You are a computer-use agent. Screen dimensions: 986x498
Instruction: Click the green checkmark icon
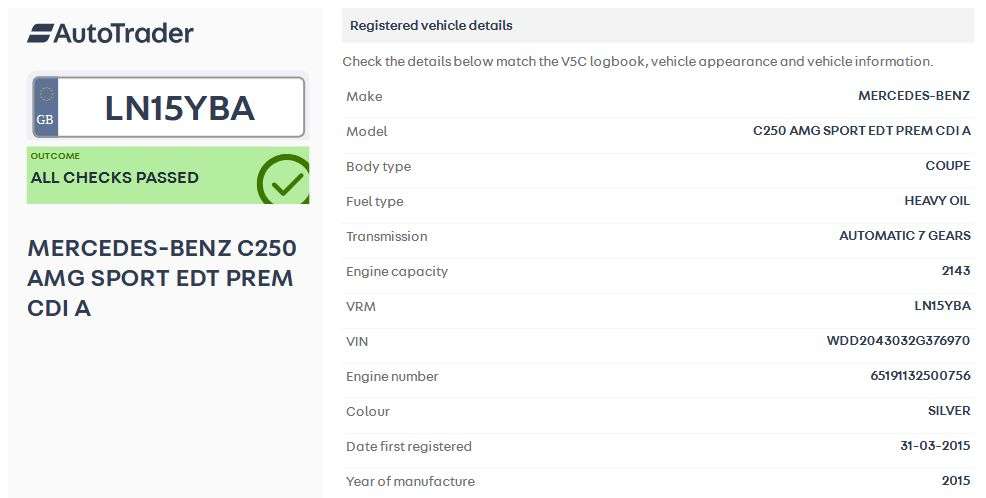click(284, 180)
